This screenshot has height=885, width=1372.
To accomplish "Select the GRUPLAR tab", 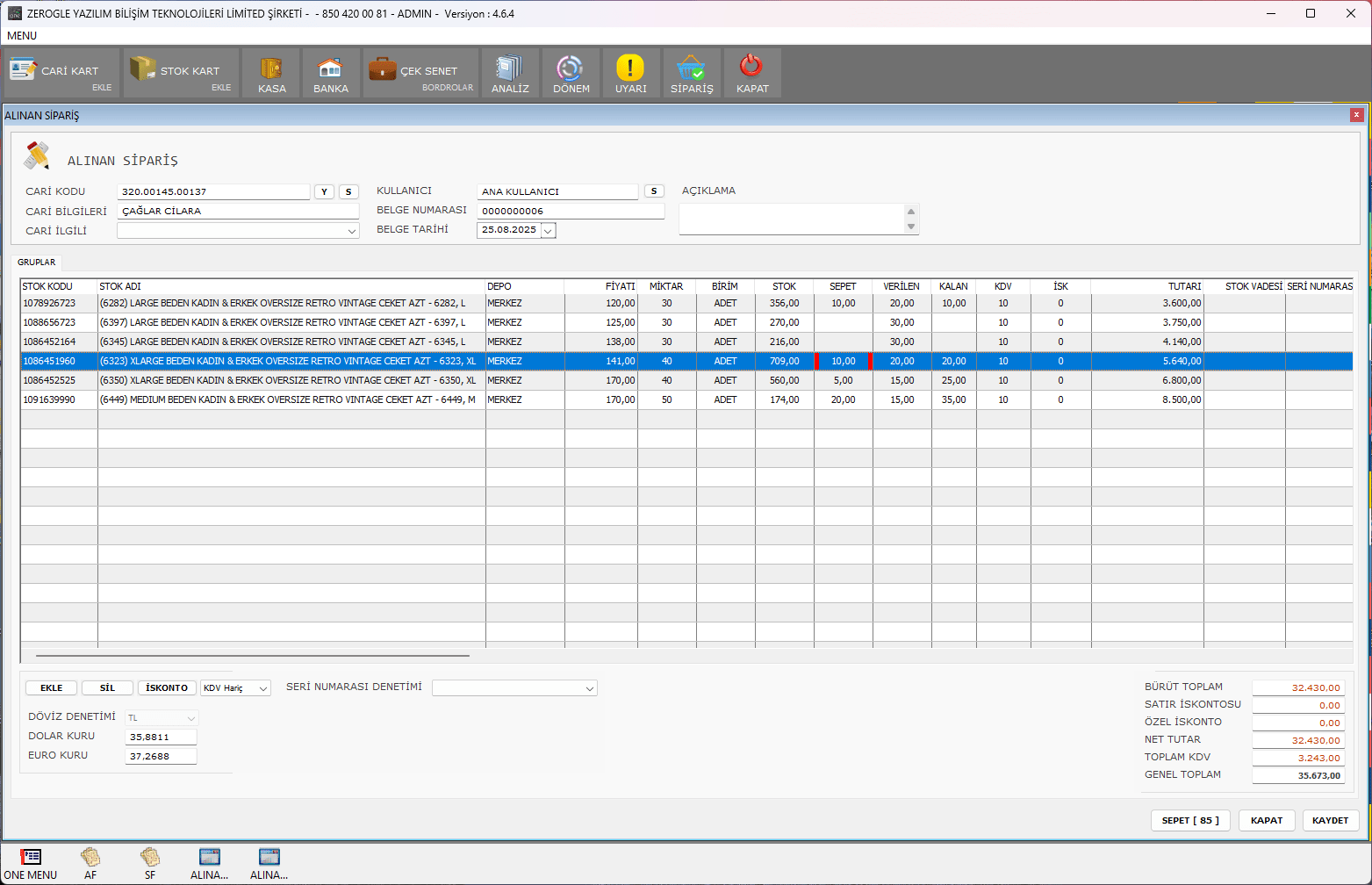I will click(37, 262).
